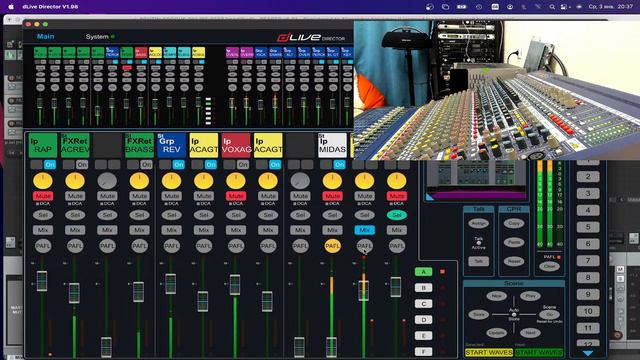
Task: Select the Ip RAP channel with Sel
Action: click(x=43, y=215)
